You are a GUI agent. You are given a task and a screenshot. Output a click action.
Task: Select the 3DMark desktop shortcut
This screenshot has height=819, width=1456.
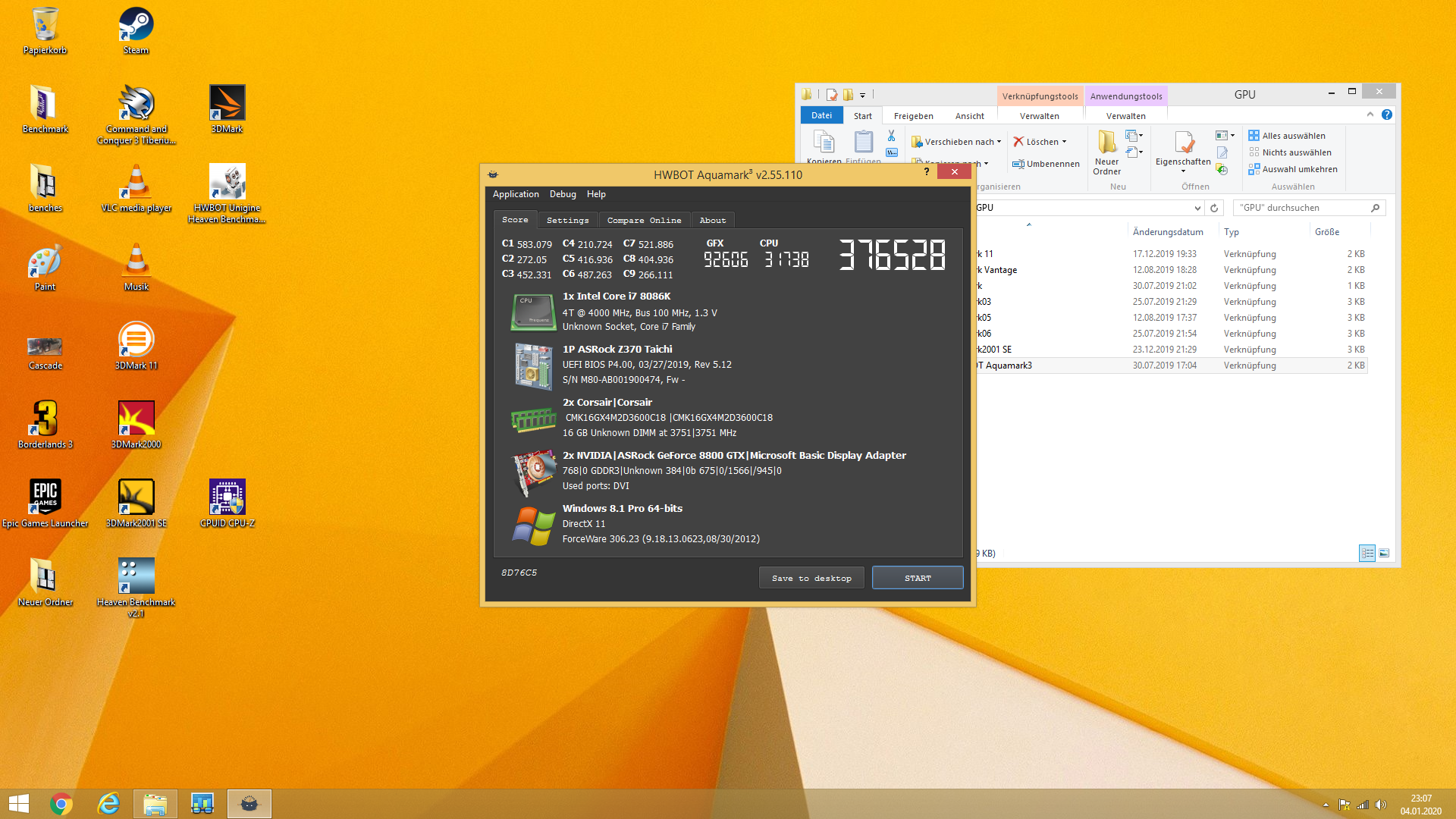pyautogui.click(x=227, y=108)
